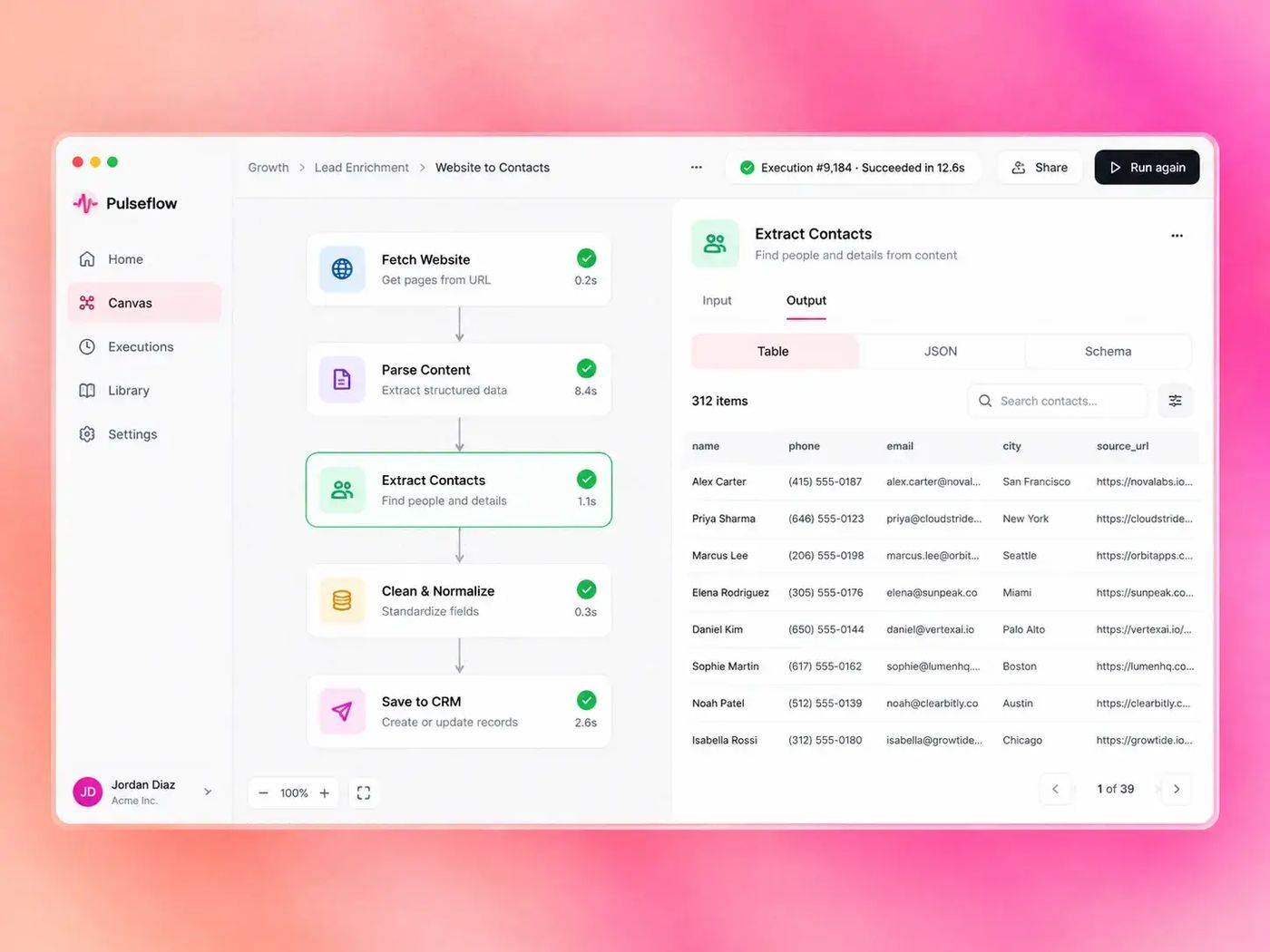Select the Canvas item in sidebar

click(x=144, y=303)
